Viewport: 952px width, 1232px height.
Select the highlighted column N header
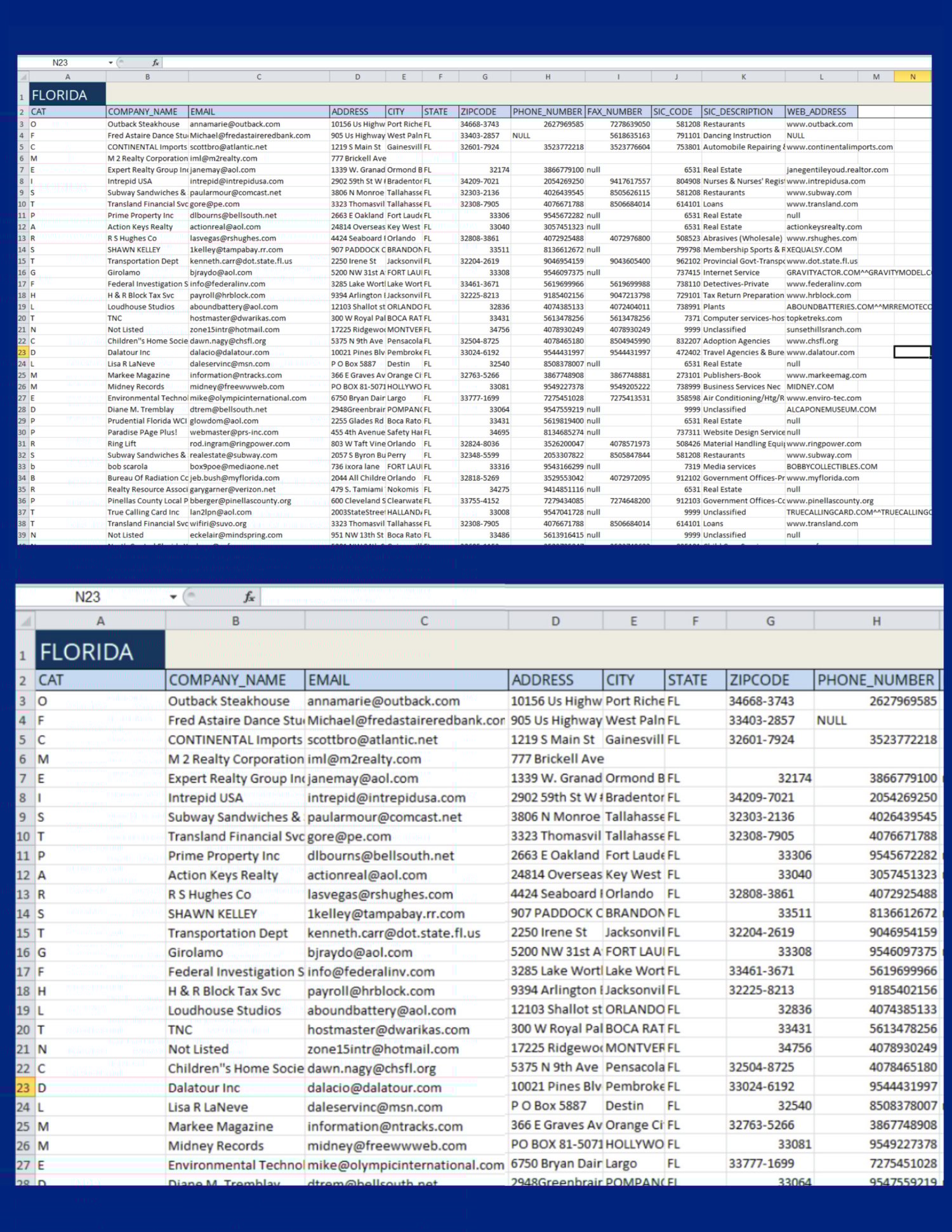pos(913,77)
